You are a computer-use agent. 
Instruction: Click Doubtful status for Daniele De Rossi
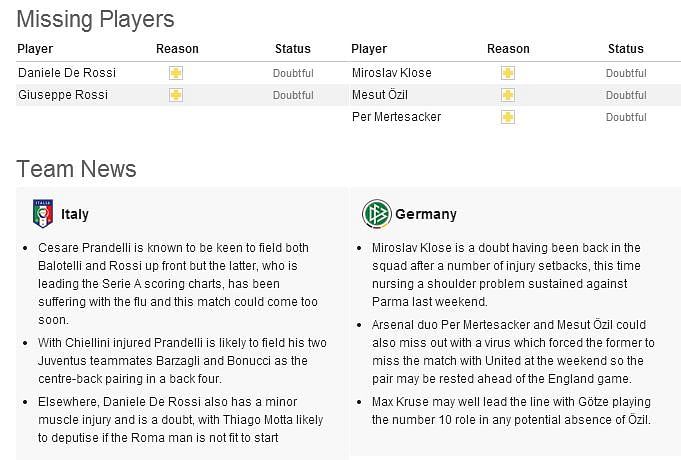point(293,73)
